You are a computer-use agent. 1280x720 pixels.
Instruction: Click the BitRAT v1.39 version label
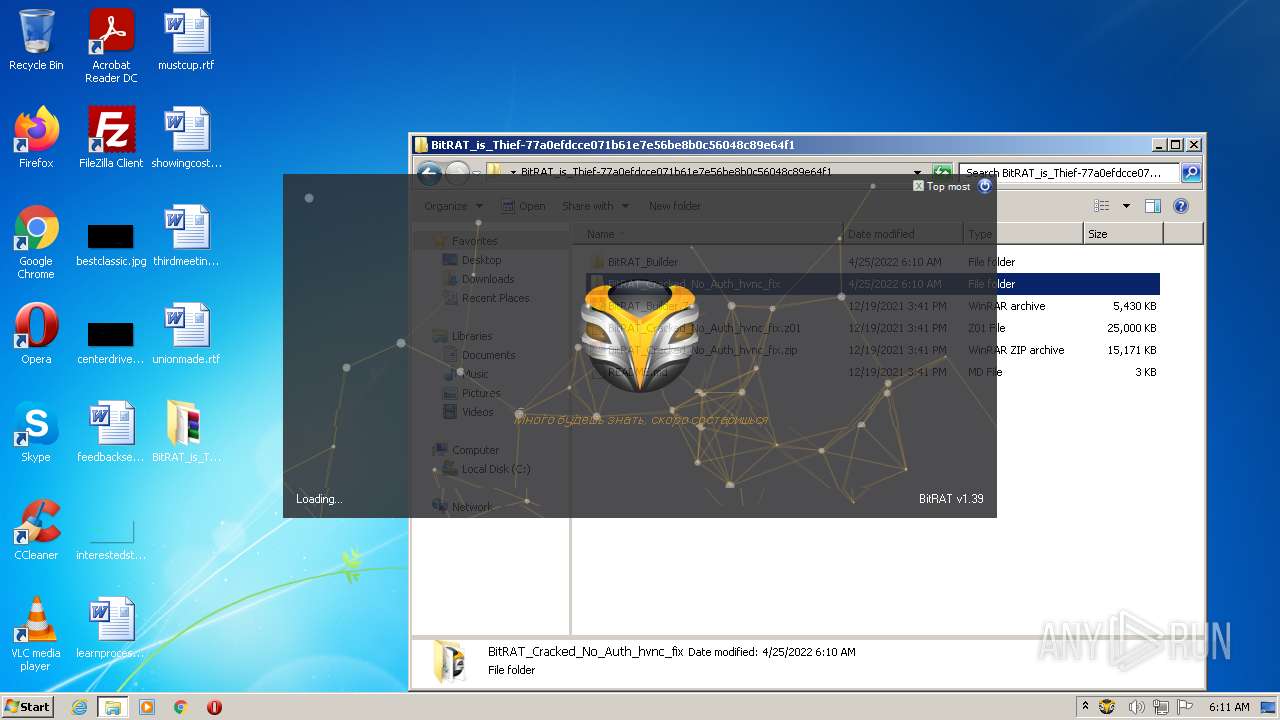point(951,499)
